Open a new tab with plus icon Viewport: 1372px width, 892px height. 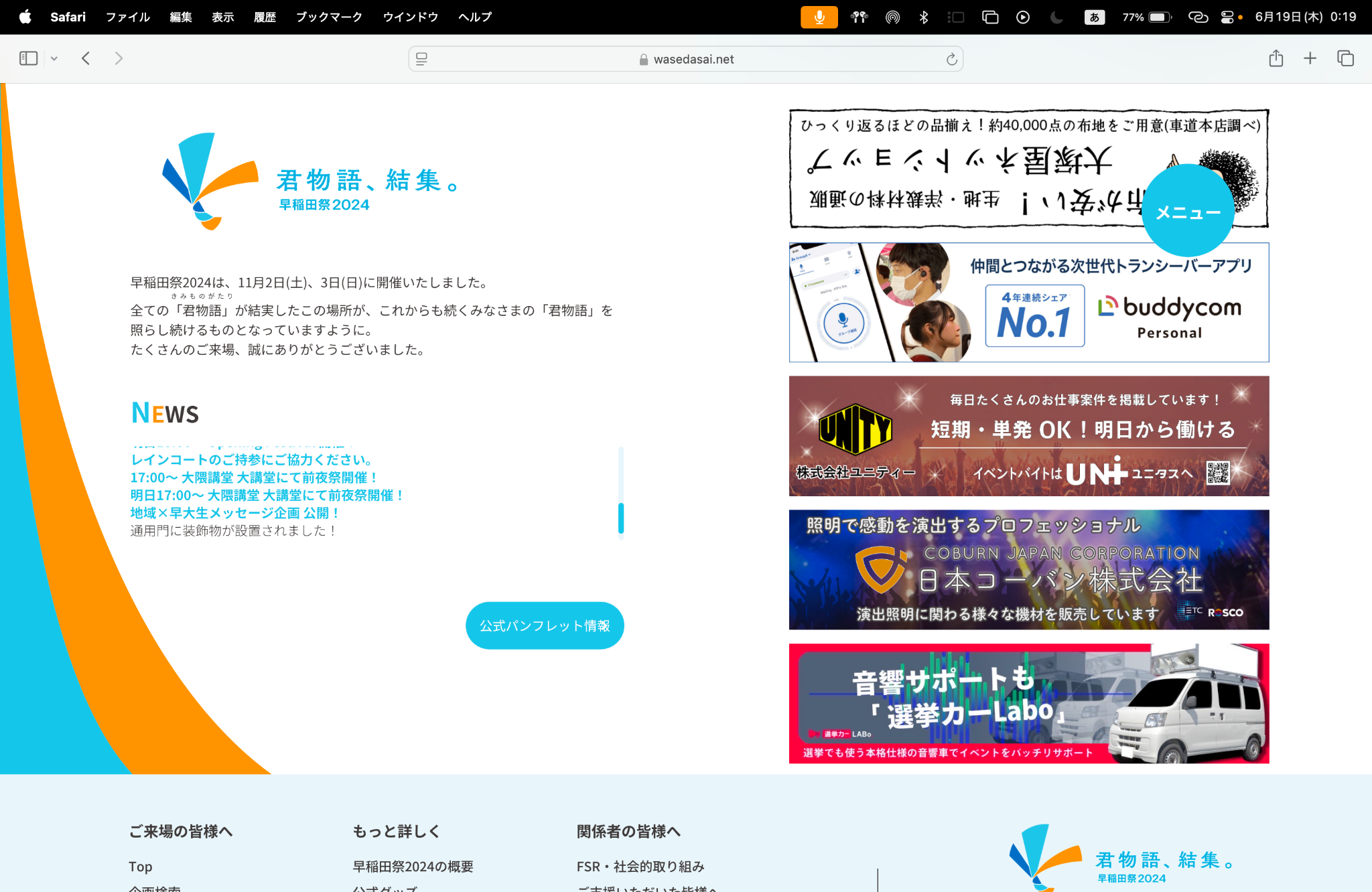tap(1310, 58)
